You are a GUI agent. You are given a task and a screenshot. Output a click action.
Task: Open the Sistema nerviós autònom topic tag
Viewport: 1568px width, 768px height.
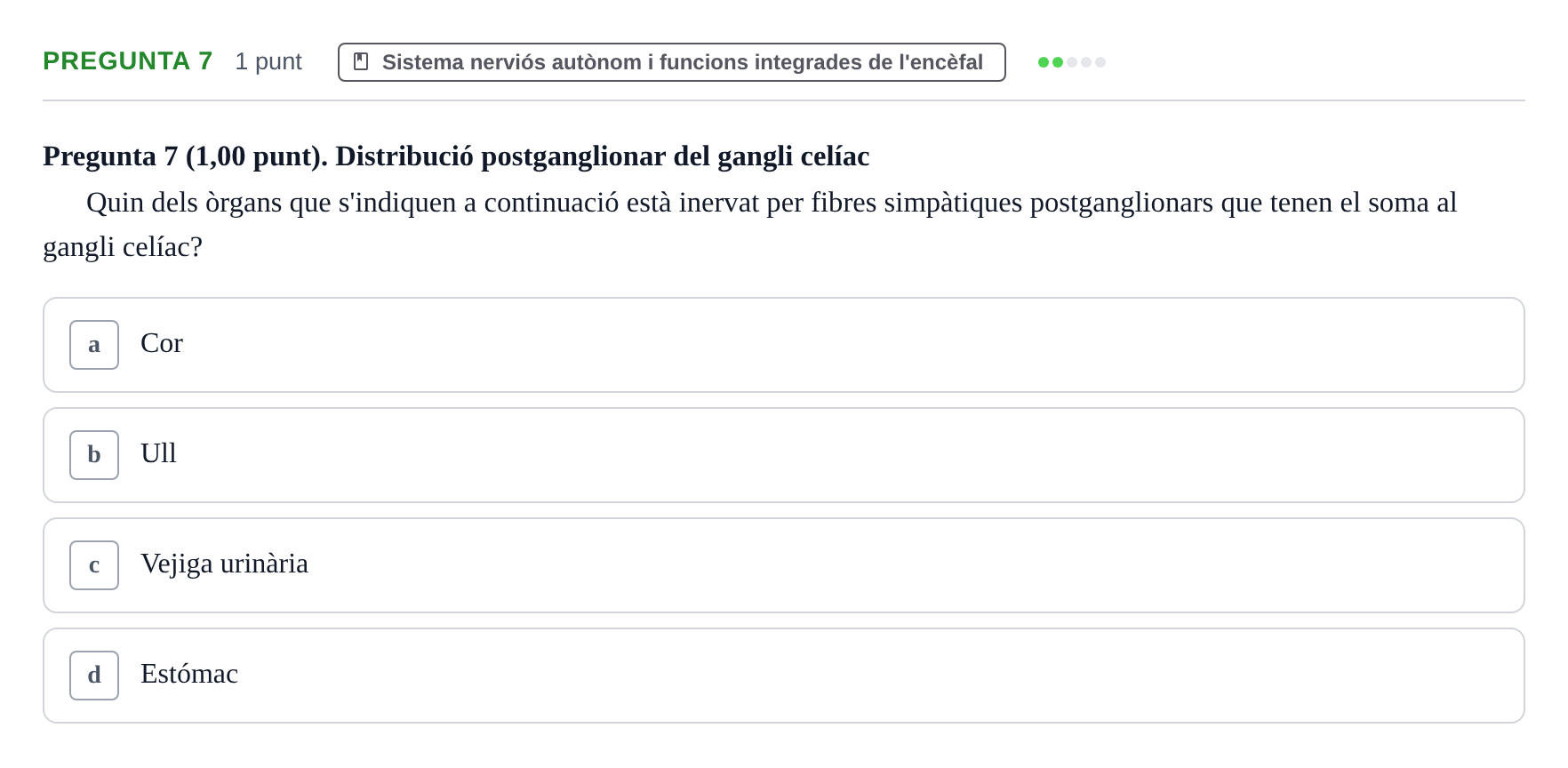click(671, 62)
